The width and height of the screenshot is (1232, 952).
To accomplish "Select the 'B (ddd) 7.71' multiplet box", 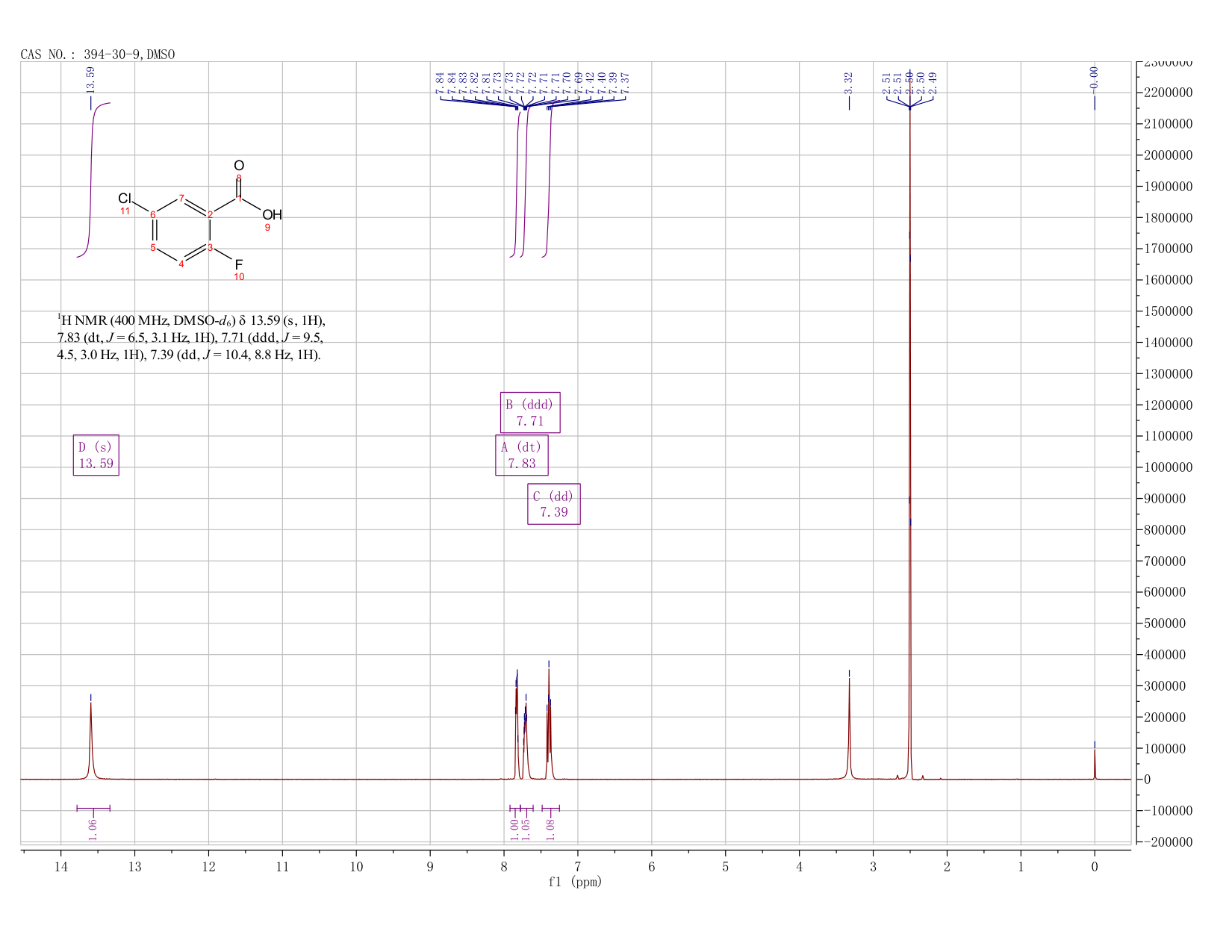I will [529, 412].
